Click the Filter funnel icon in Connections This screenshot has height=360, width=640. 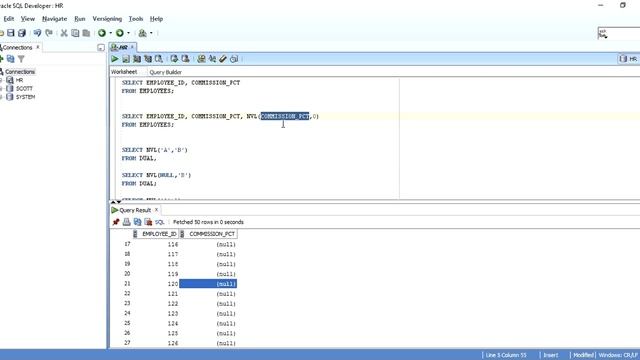(x=21, y=59)
